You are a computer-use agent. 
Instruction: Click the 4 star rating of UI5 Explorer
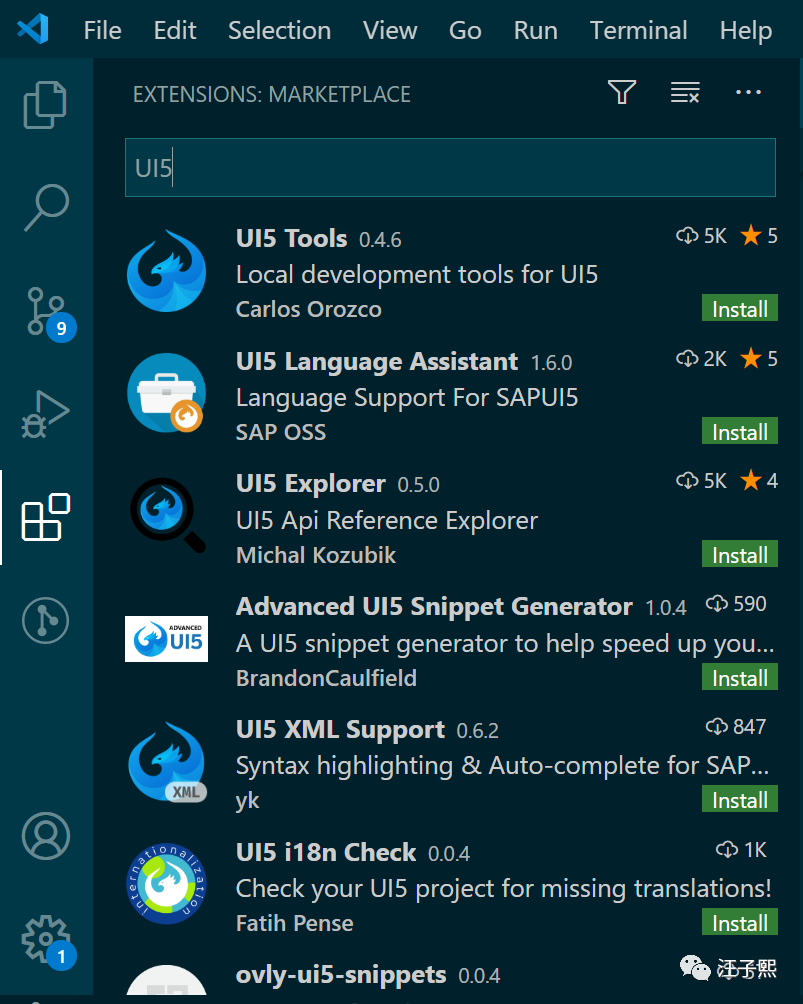click(759, 481)
